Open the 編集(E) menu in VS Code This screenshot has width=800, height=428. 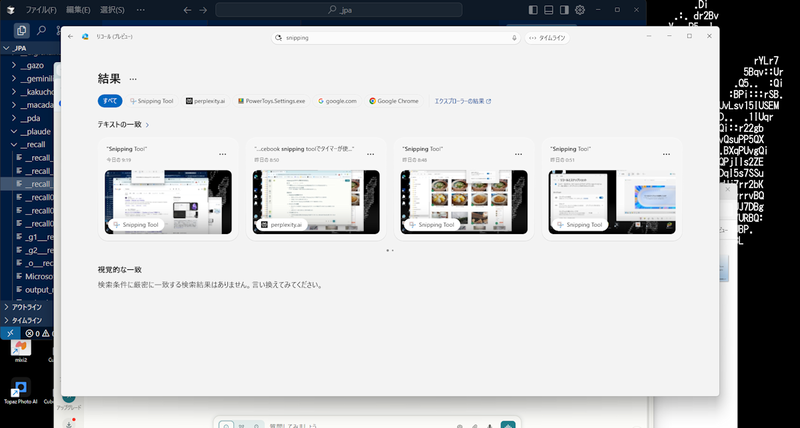(78, 10)
